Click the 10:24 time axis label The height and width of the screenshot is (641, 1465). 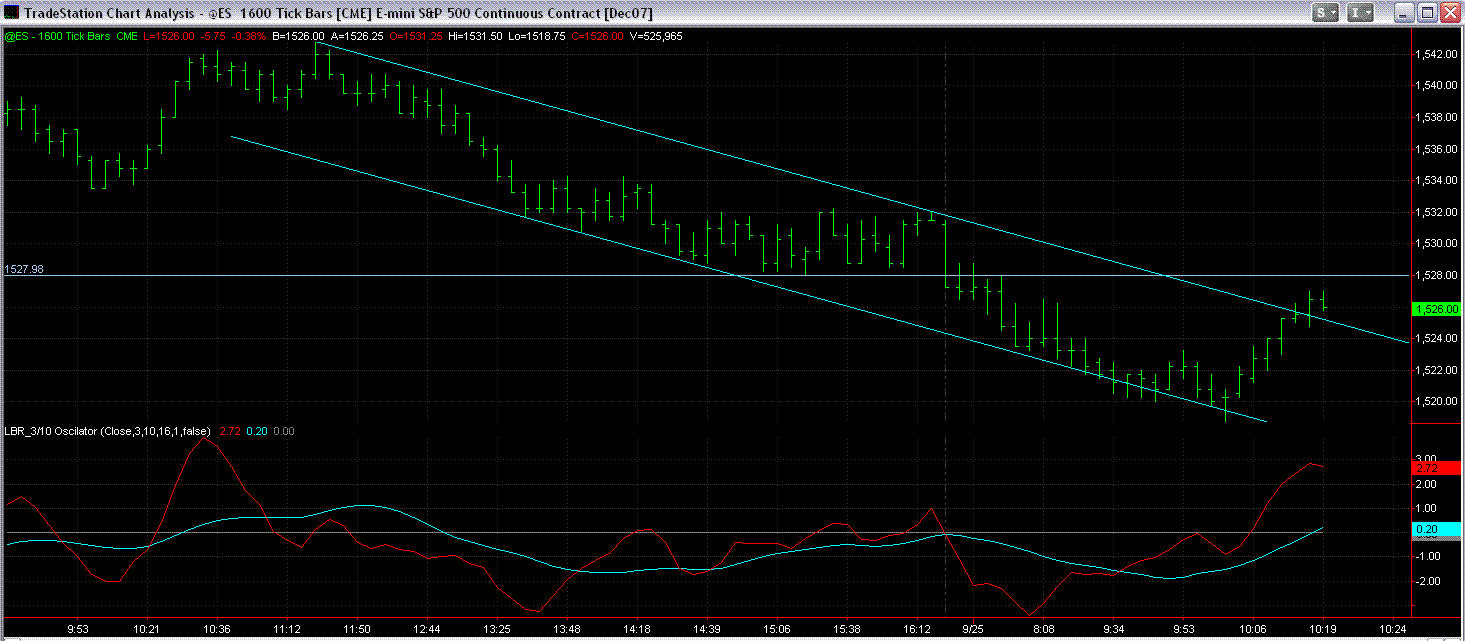coord(1393,629)
